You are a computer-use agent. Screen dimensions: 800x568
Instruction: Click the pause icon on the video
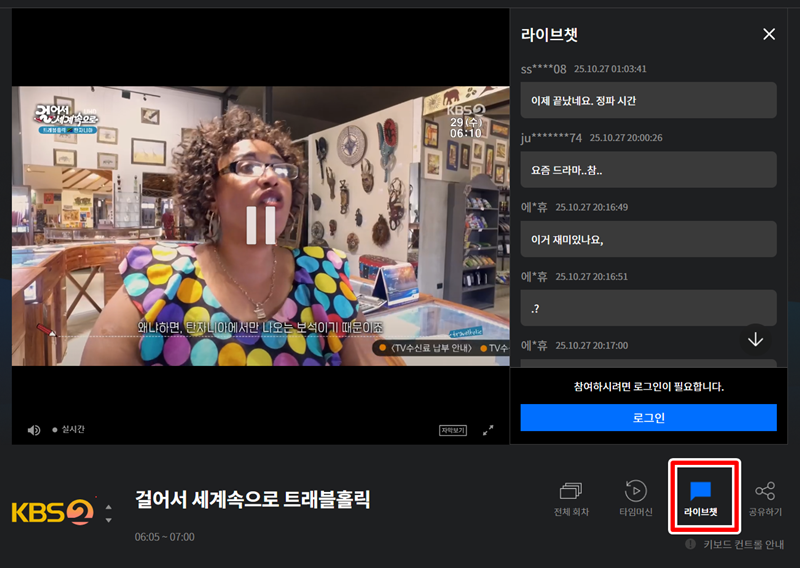(261, 225)
